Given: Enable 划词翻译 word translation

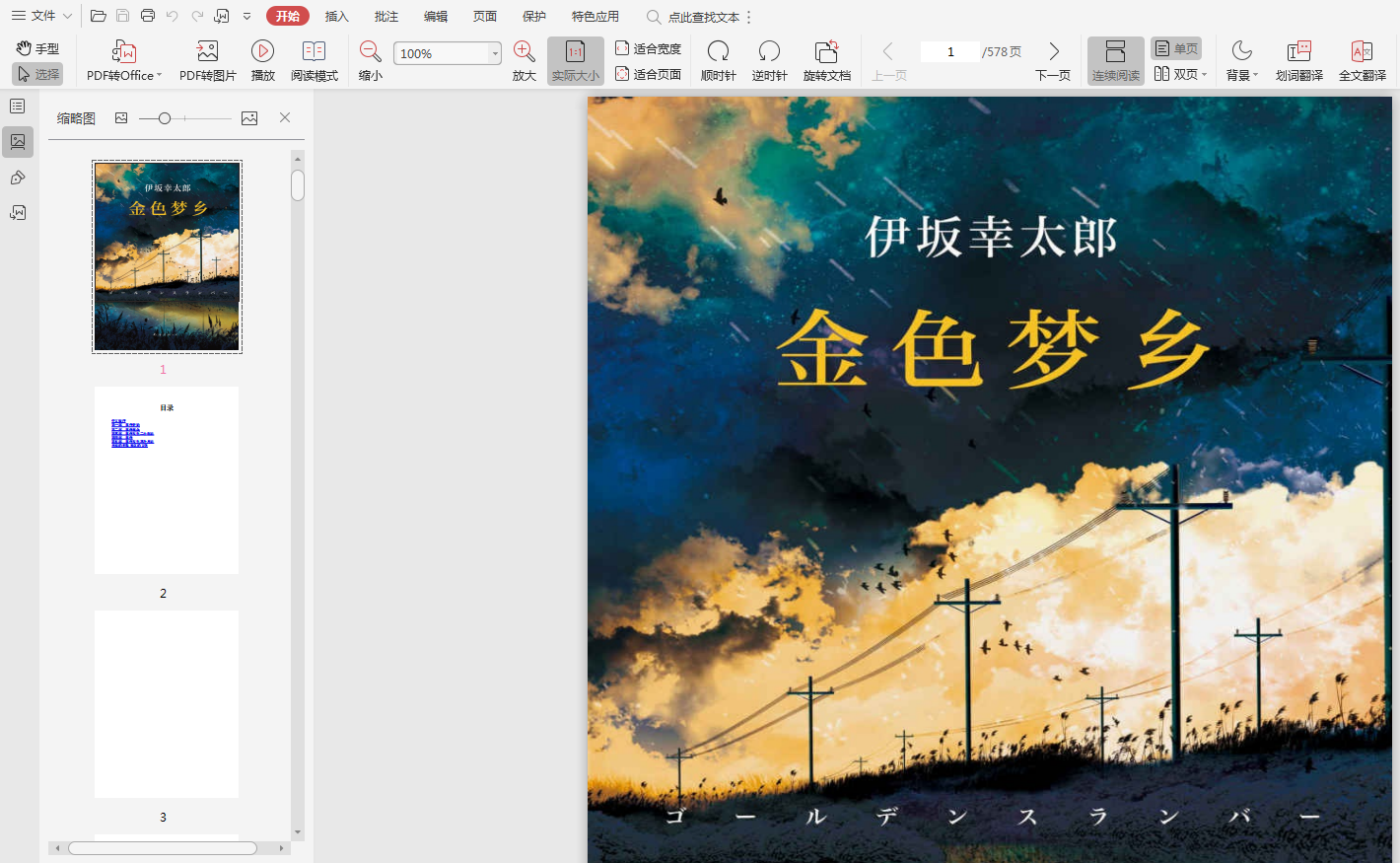Looking at the screenshot, I should click(1299, 61).
